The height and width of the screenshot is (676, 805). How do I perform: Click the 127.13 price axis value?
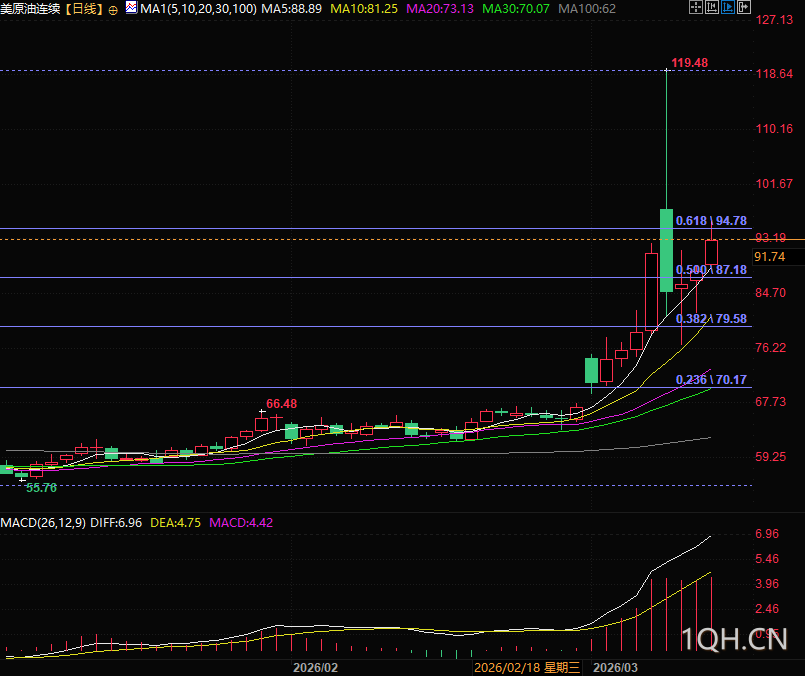[774, 20]
